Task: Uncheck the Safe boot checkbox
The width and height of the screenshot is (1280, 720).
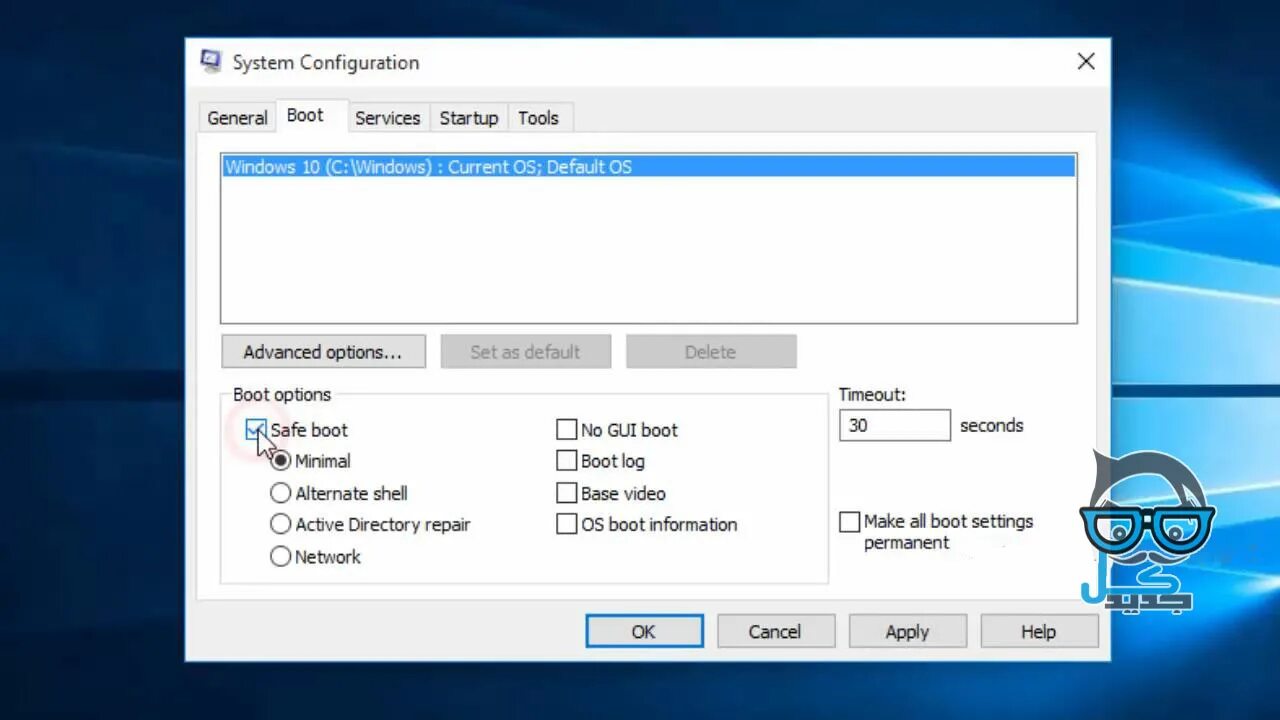Action: coord(256,430)
